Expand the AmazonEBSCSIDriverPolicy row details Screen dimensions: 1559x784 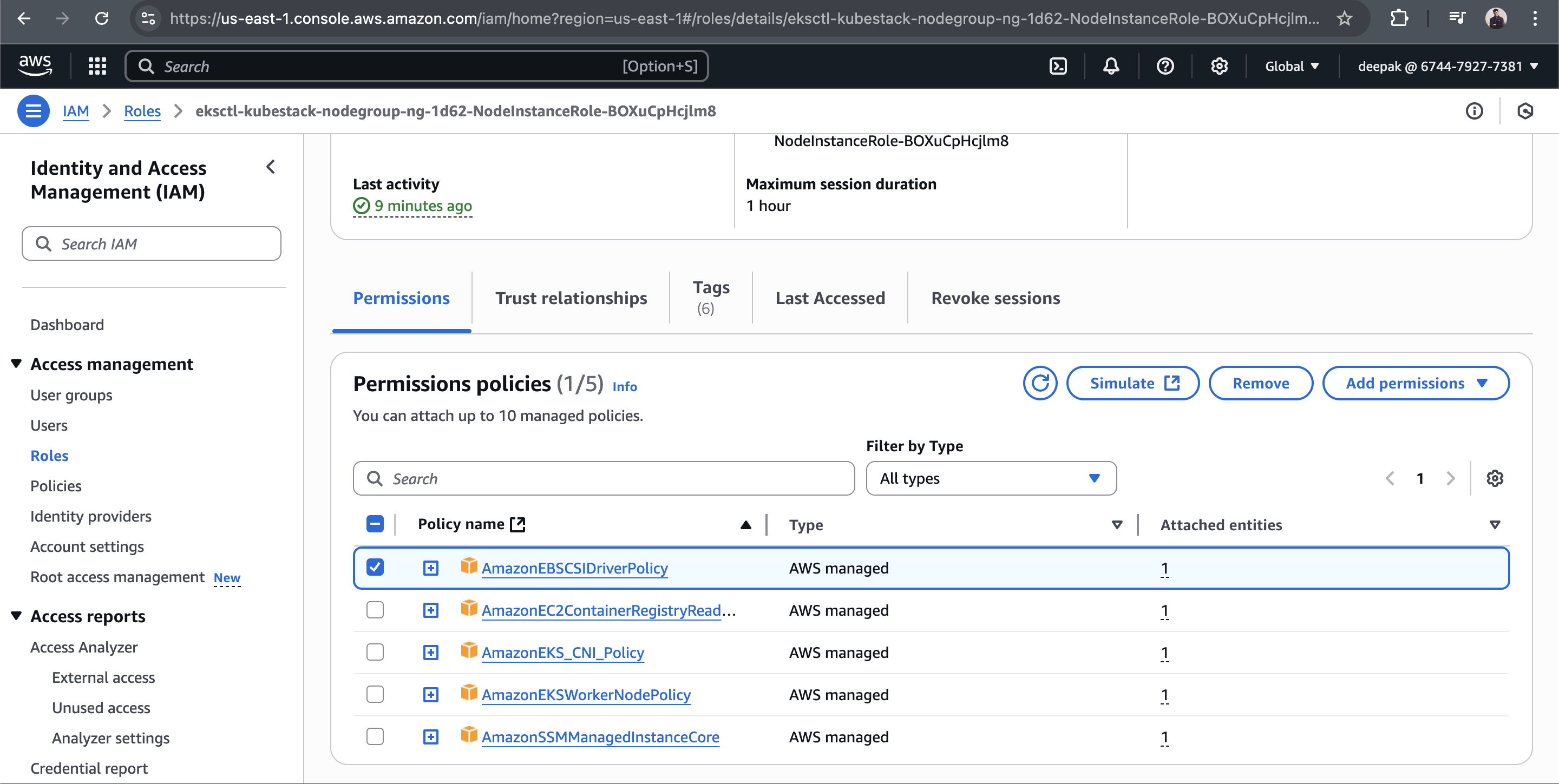430,568
